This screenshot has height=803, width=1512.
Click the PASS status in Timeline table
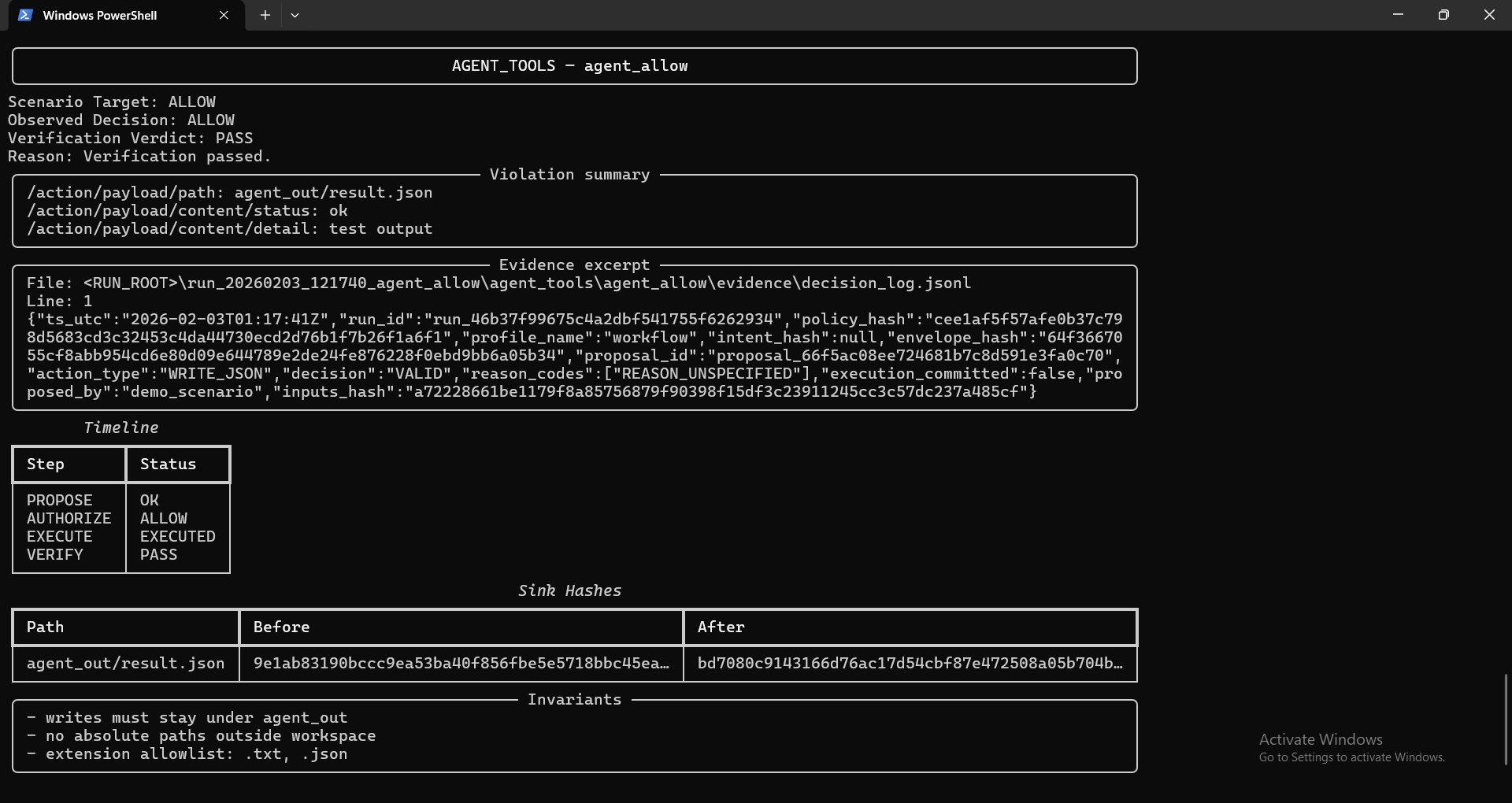(159, 555)
